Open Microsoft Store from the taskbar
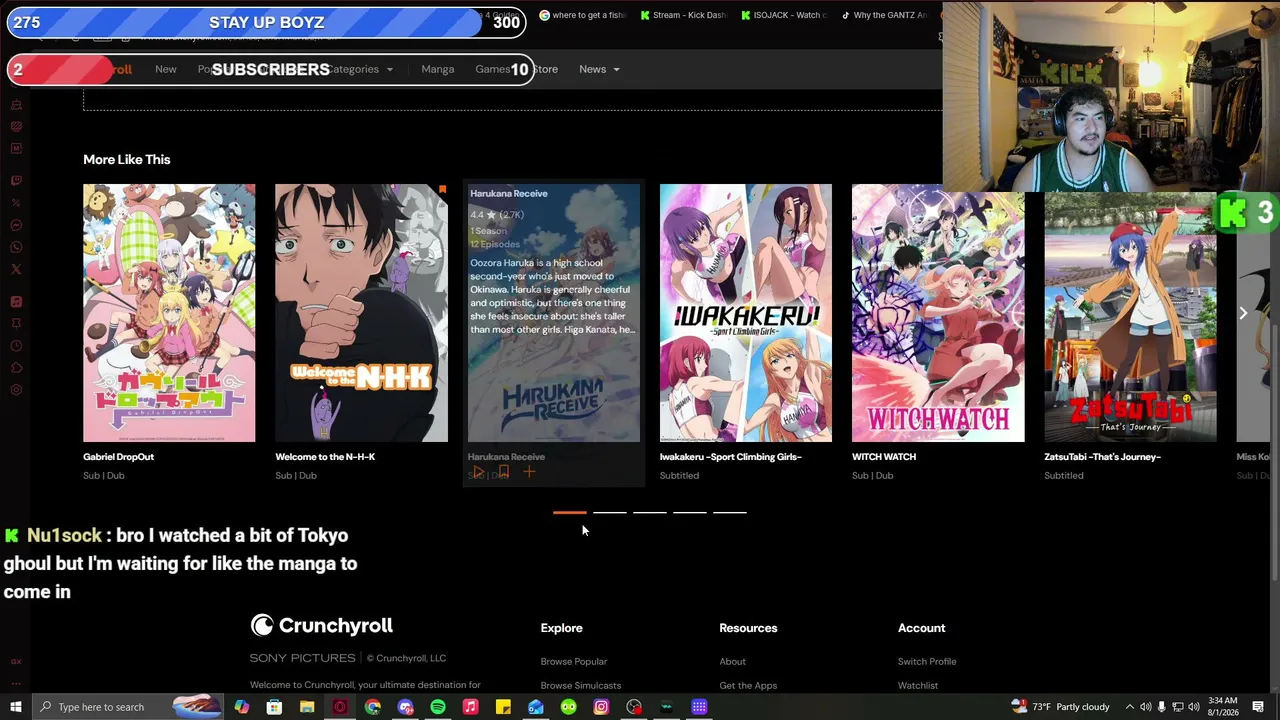Image resolution: width=1280 pixels, height=720 pixels. [274, 707]
